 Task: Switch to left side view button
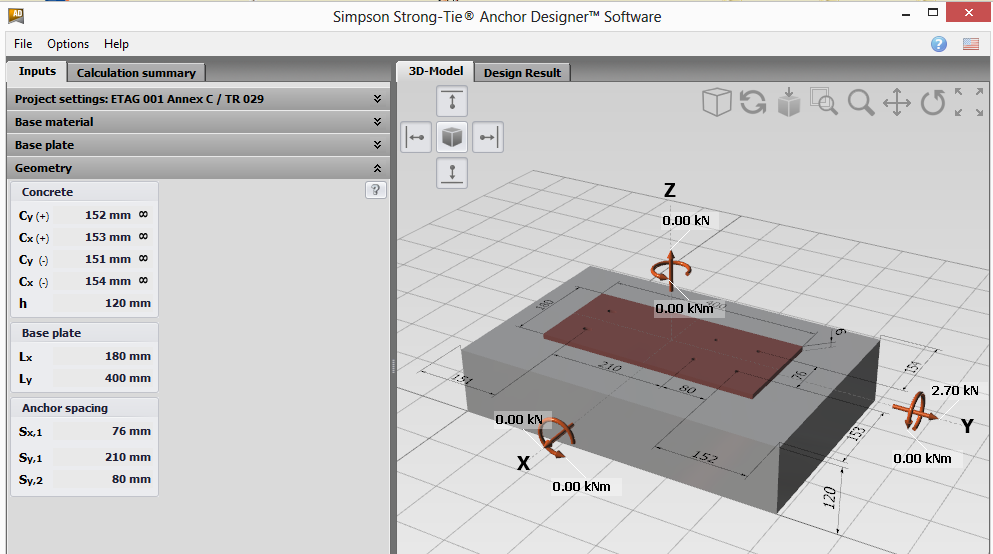click(416, 137)
